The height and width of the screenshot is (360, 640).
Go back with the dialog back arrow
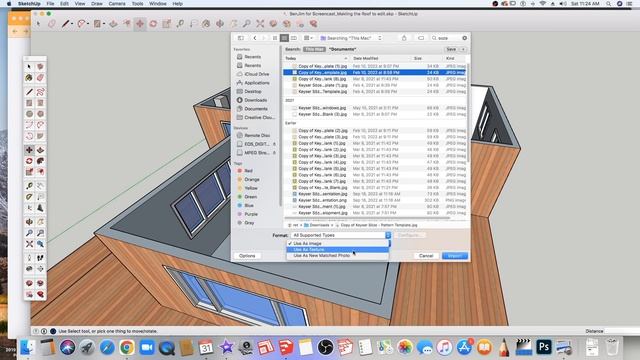click(x=255, y=38)
